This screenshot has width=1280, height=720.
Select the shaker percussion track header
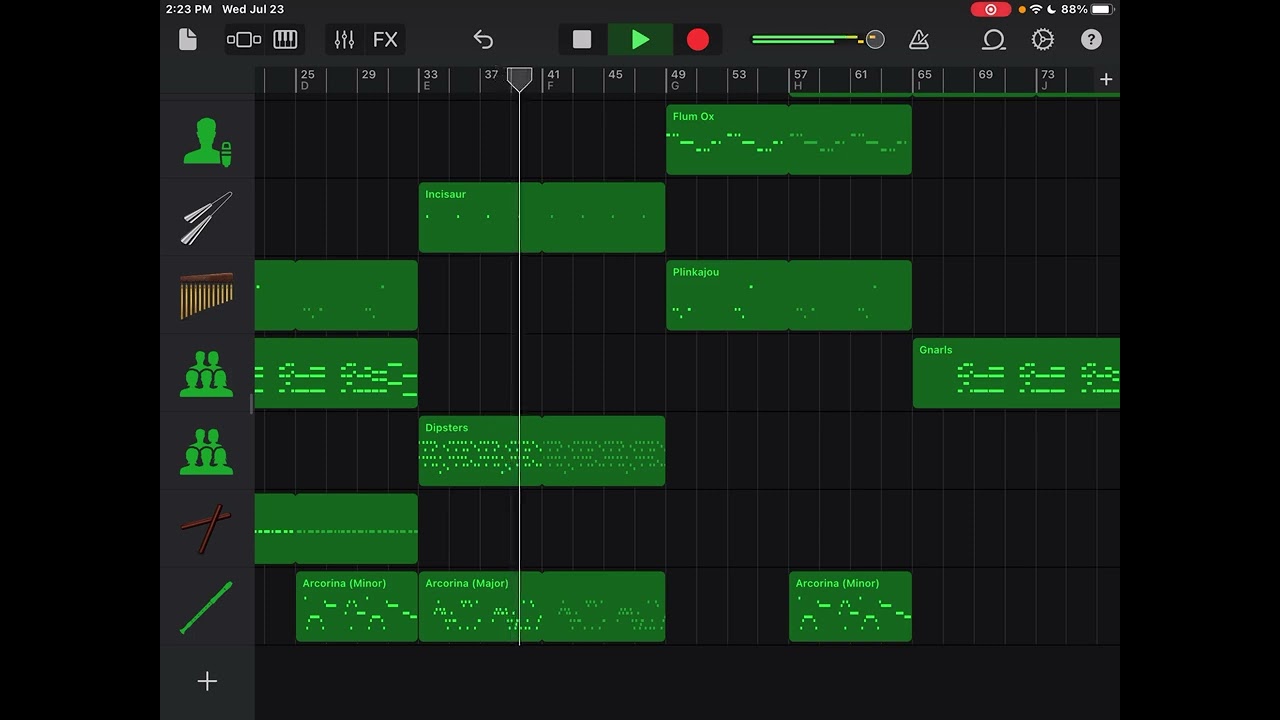pos(207,218)
